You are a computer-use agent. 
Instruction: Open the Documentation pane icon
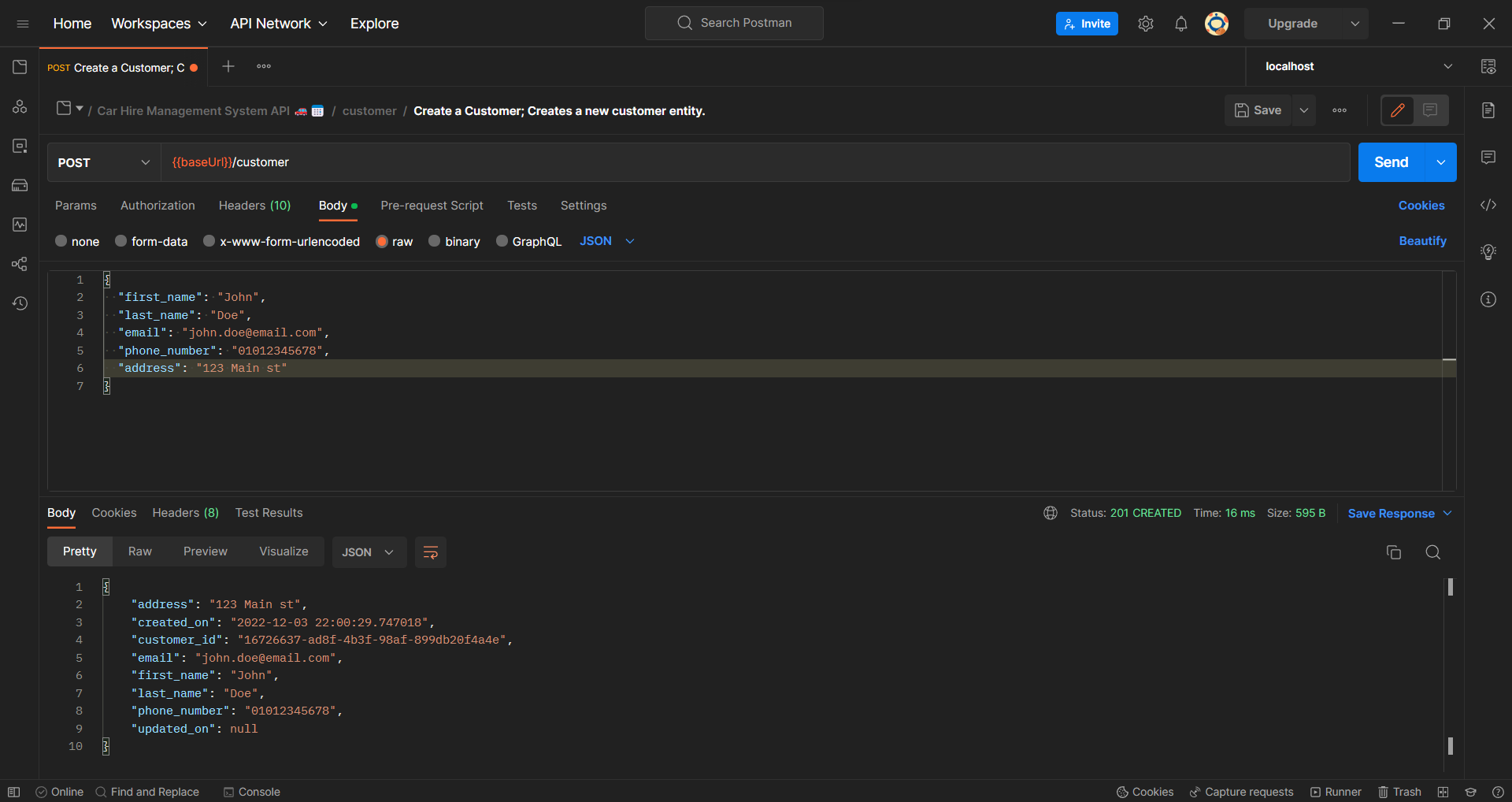coord(1488,110)
